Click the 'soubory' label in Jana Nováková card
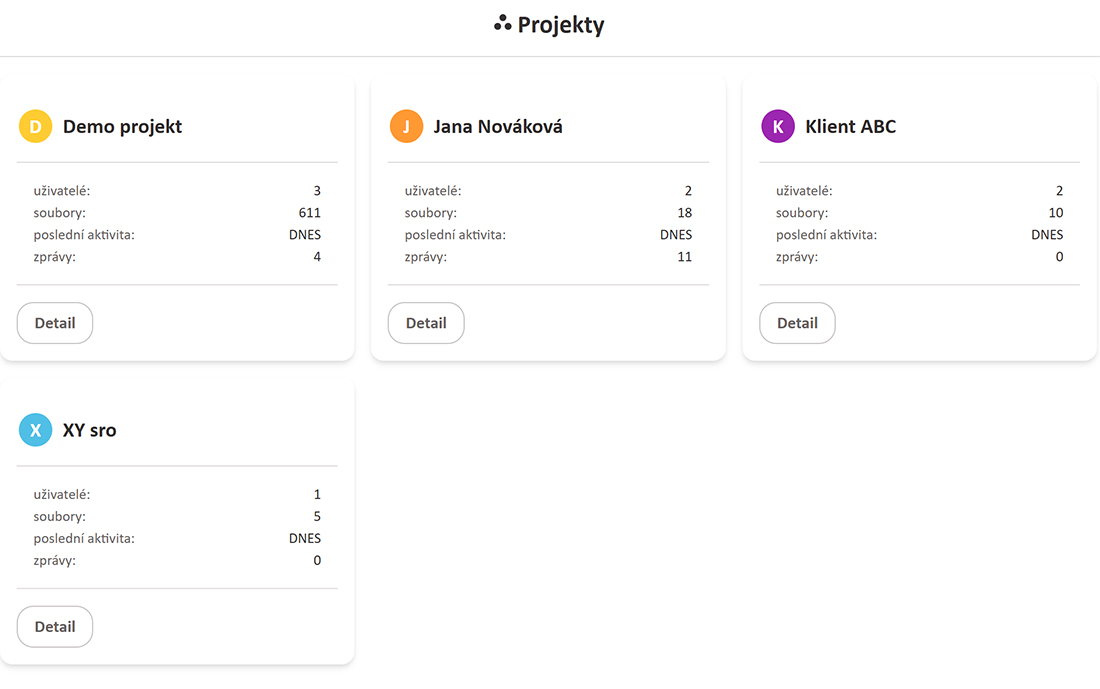This screenshot has height=689, width=1100. coord(431,213)
